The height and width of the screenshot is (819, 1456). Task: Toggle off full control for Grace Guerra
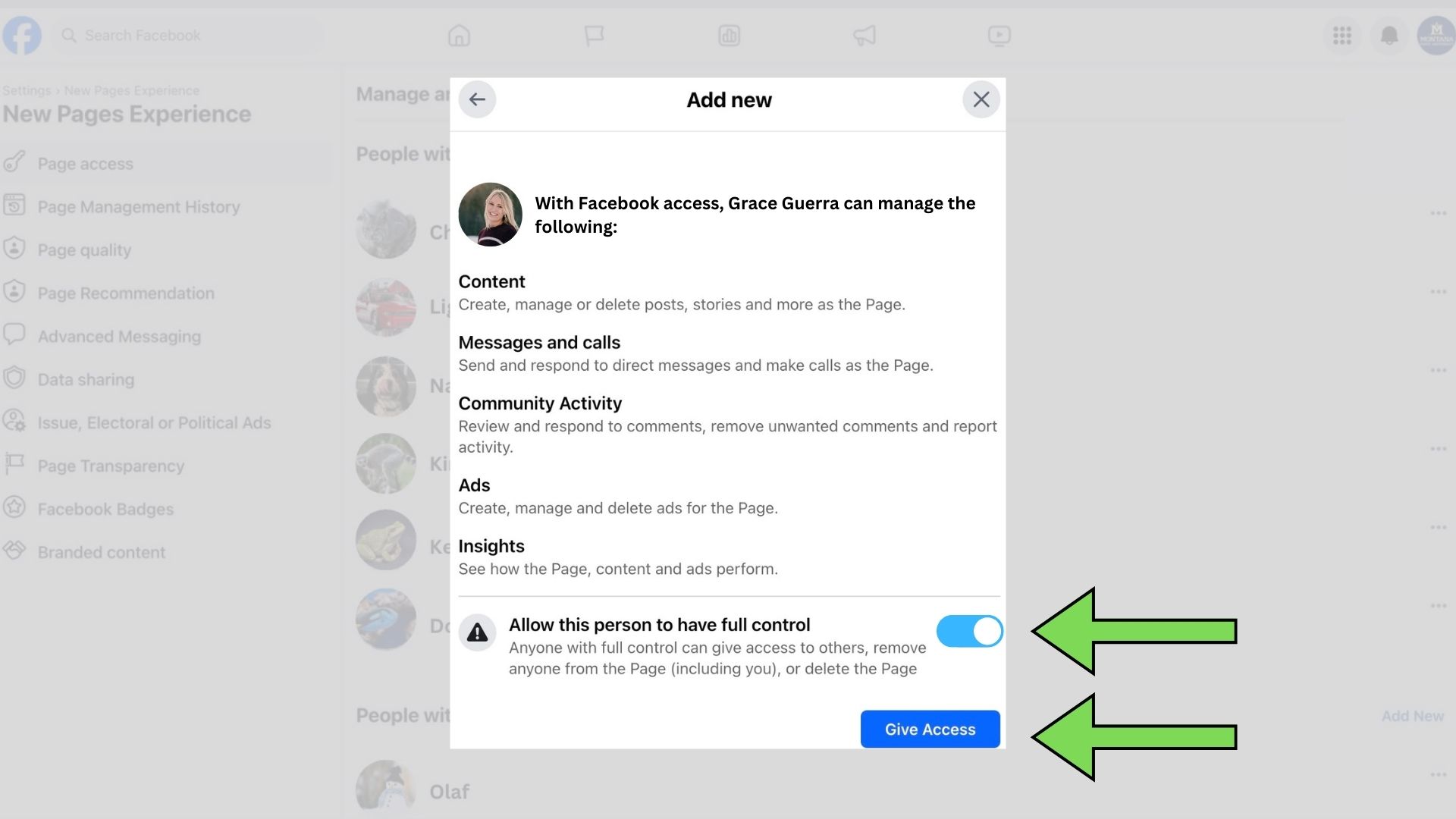coord(968,630)
